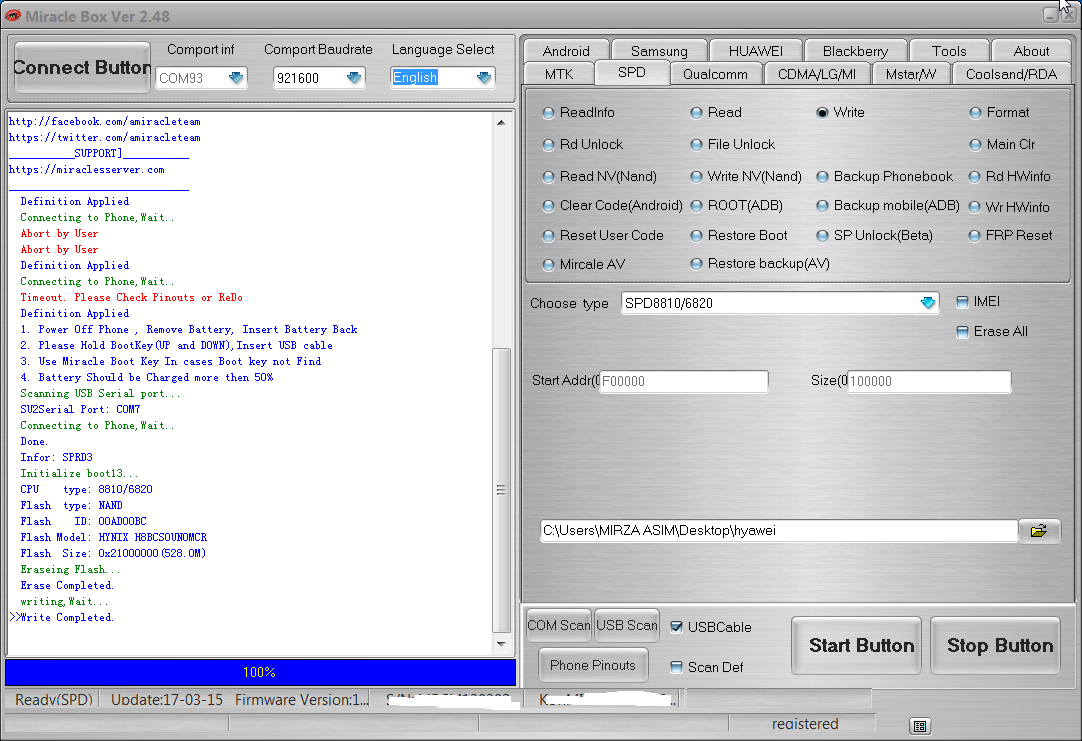Image resolution: width=1082 pixels, height=741 pixels.
Task: Switch to the Android tab
Action: pyautogui.click(x=567, y=51)
